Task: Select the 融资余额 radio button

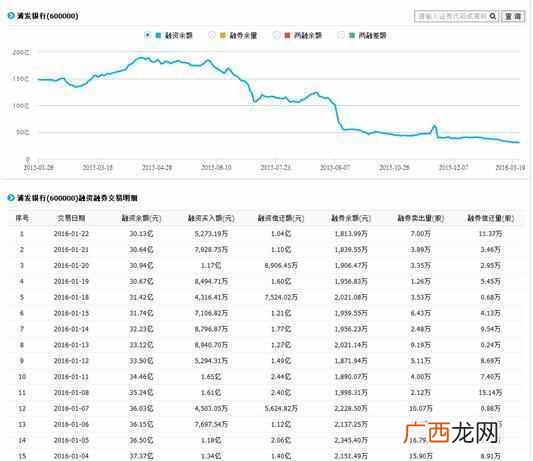Action: 148,35
